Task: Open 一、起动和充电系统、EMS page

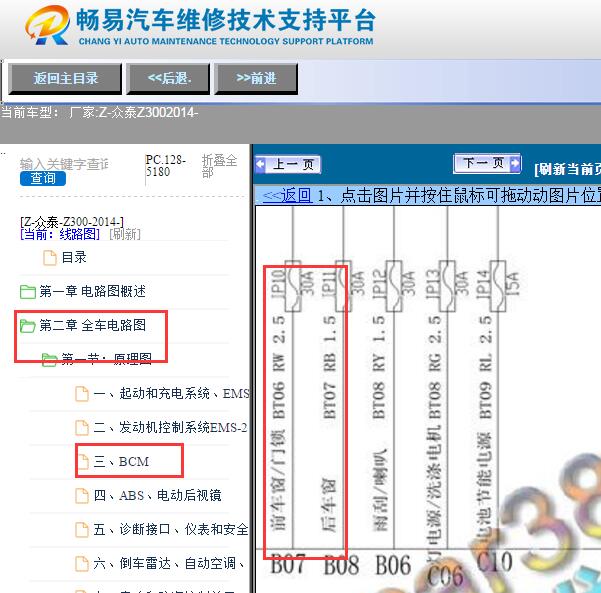Action: click(x=171, y=393)
